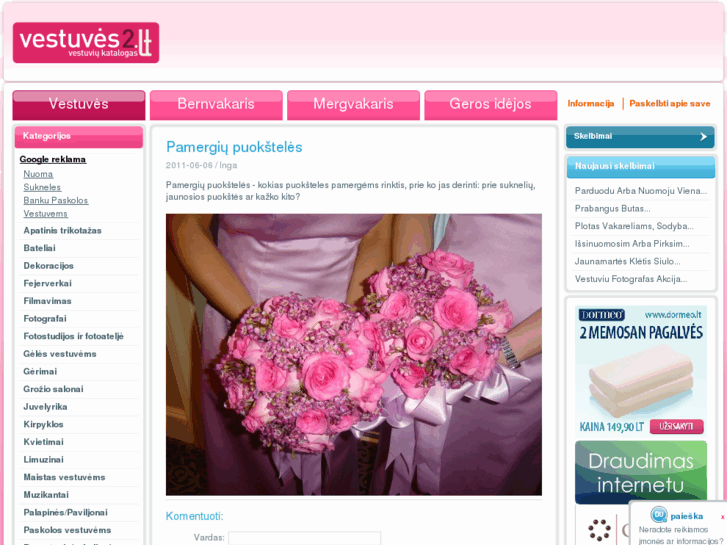Select the Fejerverkai category
The height and width of the screenshot is (545, 727).
pos(47,283)
